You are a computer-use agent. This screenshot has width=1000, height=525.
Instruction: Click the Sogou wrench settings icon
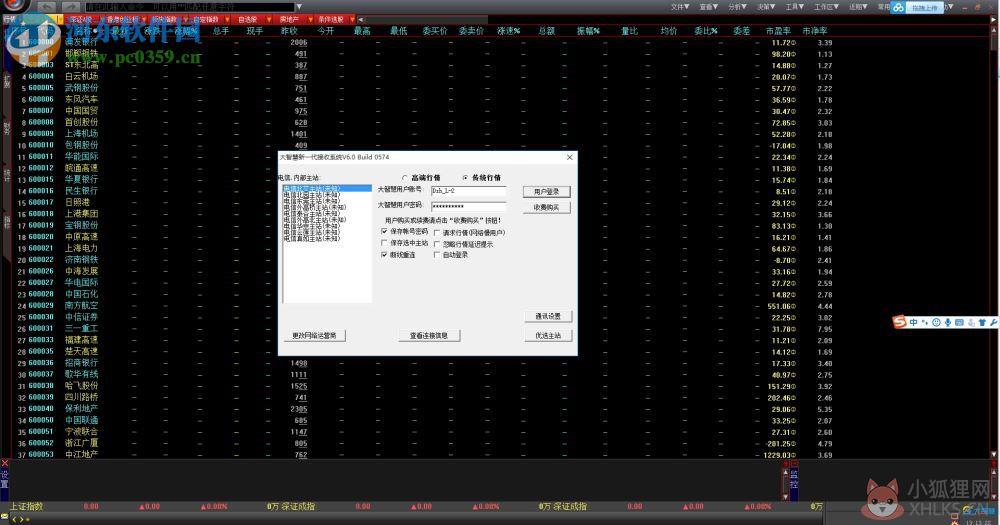(994, 323)
